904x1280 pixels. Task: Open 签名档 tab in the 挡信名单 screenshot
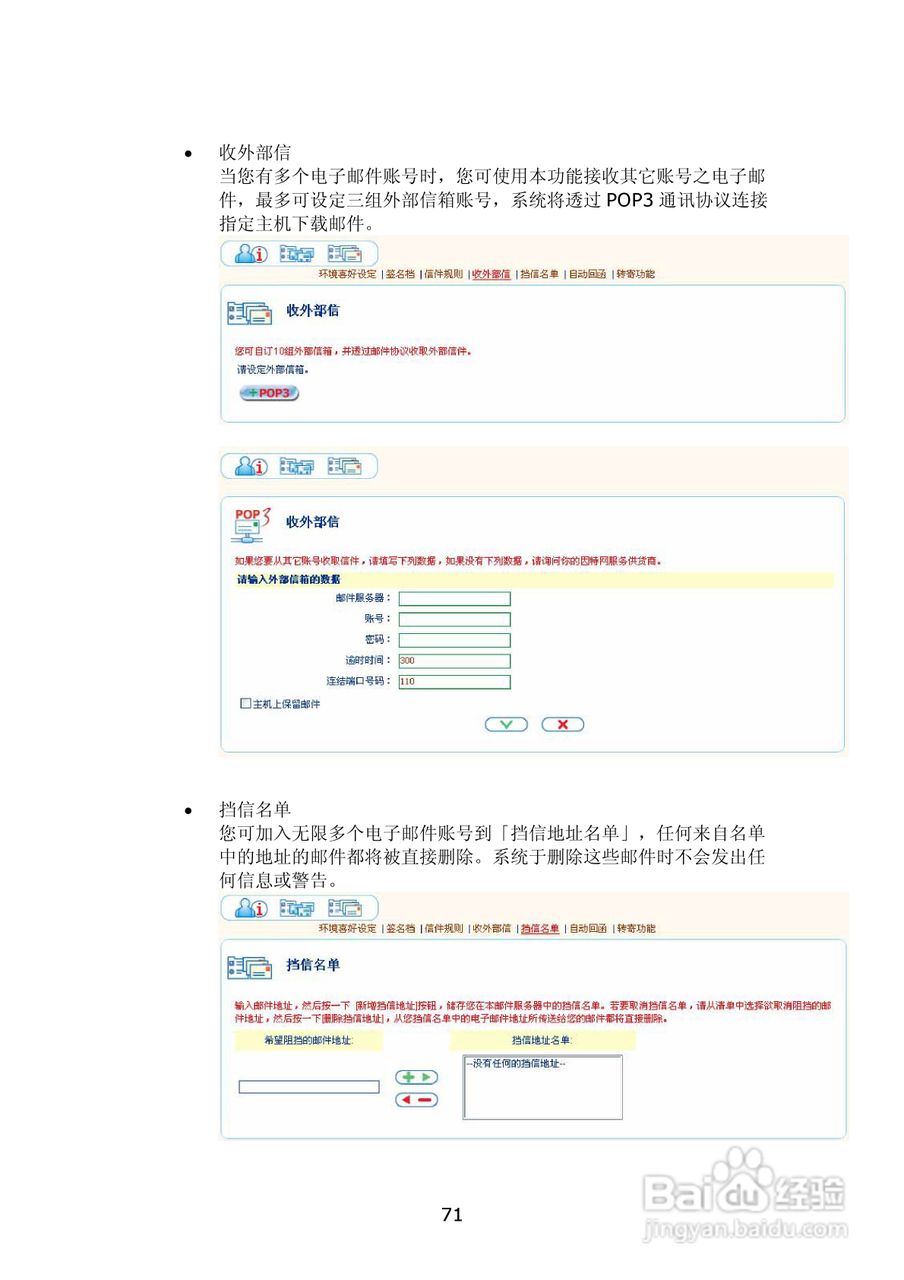click(x=400, y=929)
